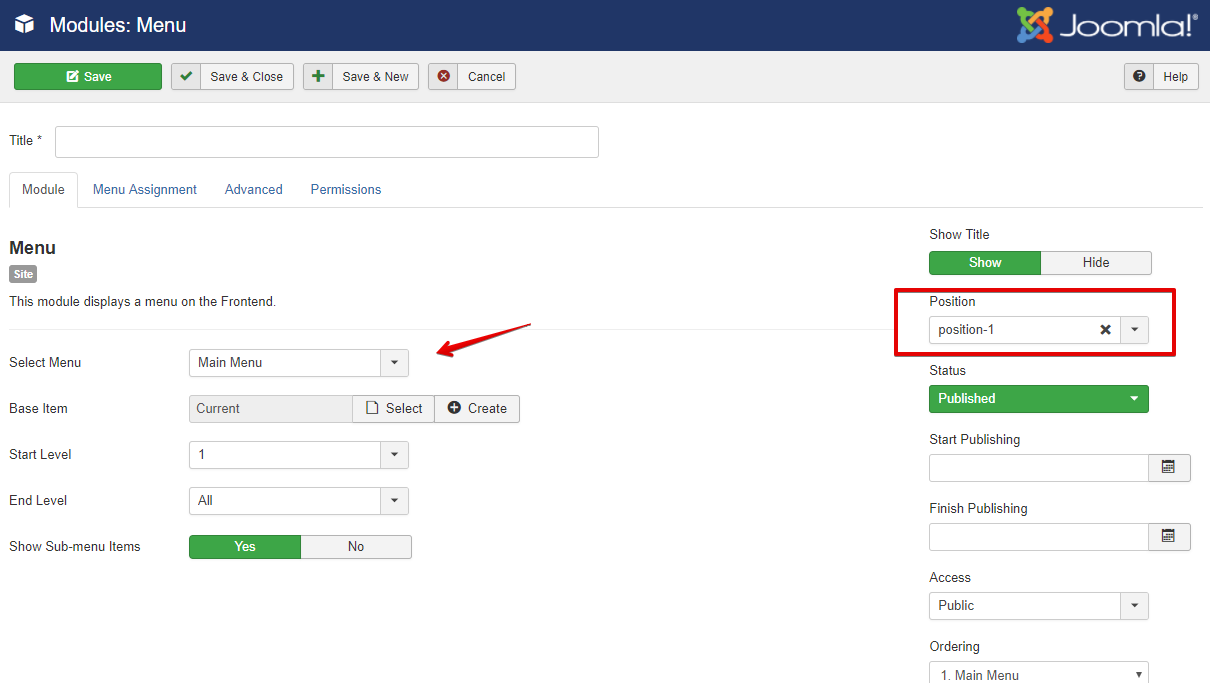Open Finish Publishing calendar icon

1169,537
